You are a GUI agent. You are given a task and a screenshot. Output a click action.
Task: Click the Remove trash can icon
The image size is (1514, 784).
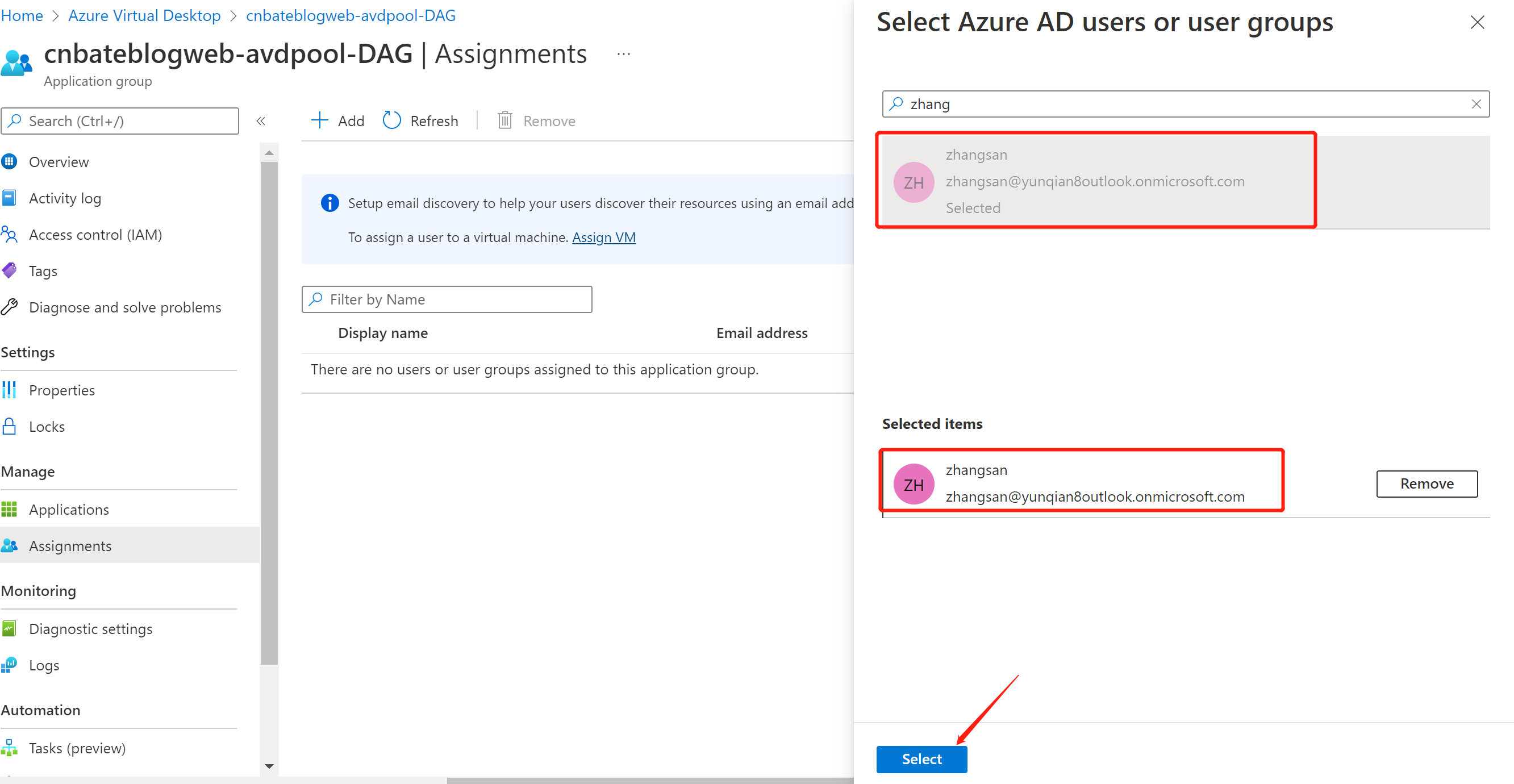click(505, 120)
